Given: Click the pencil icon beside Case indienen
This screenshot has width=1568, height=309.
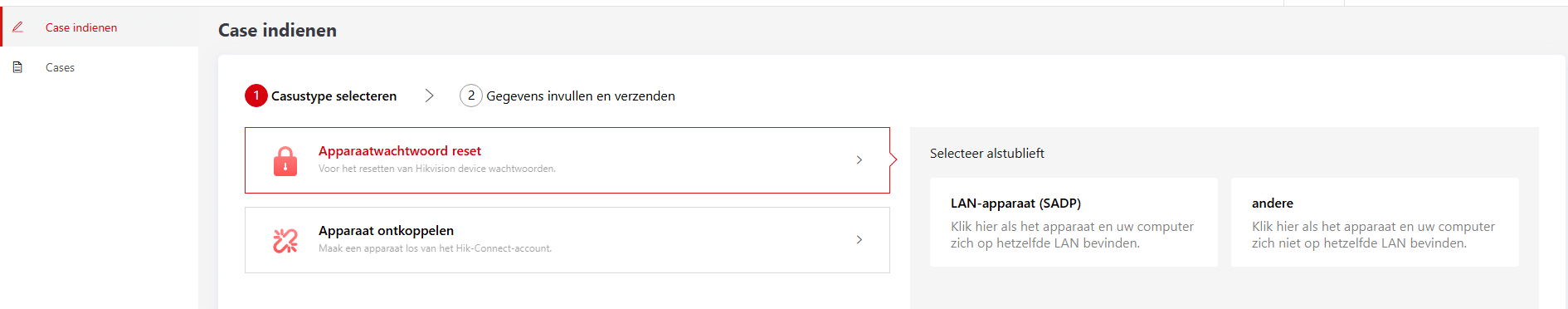Looking at the screenshot, I should (17, 27).
